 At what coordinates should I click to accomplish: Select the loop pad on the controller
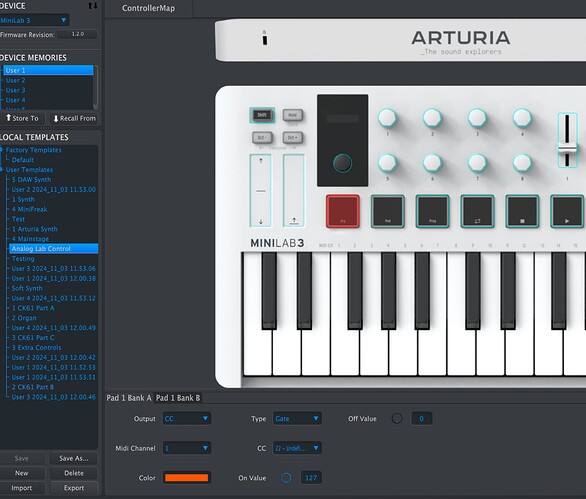[477, 211]
